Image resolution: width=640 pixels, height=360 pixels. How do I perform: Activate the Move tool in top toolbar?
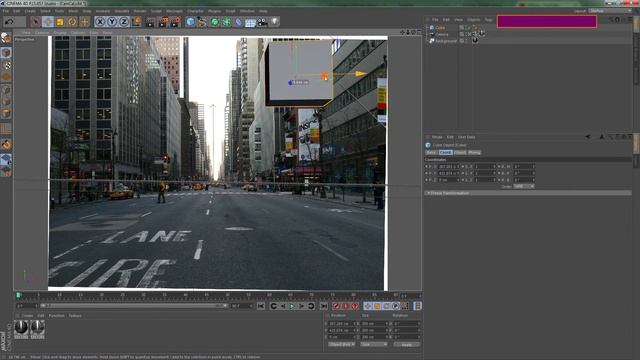pos(48,22)
